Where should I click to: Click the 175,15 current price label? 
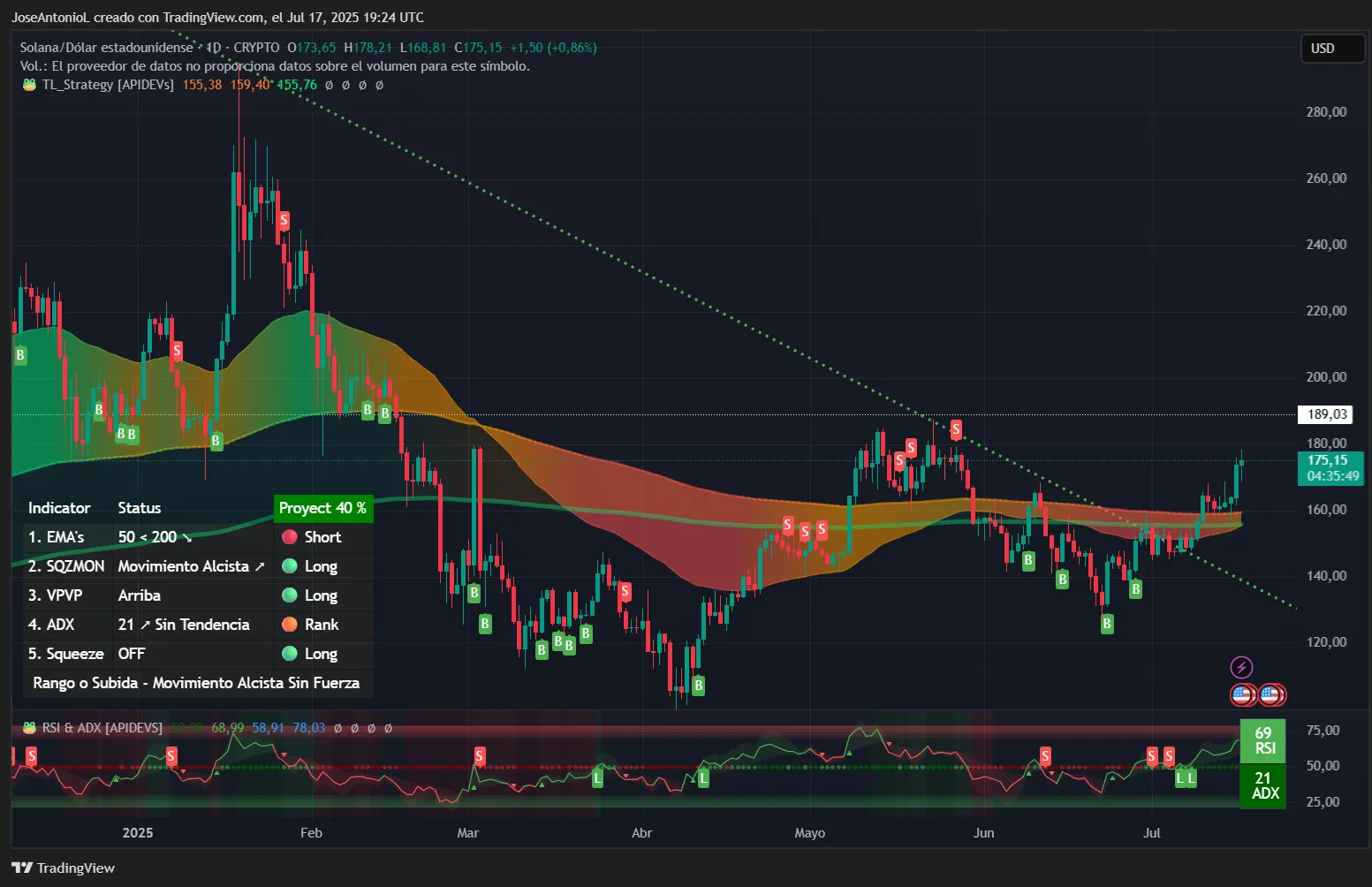1330,459
